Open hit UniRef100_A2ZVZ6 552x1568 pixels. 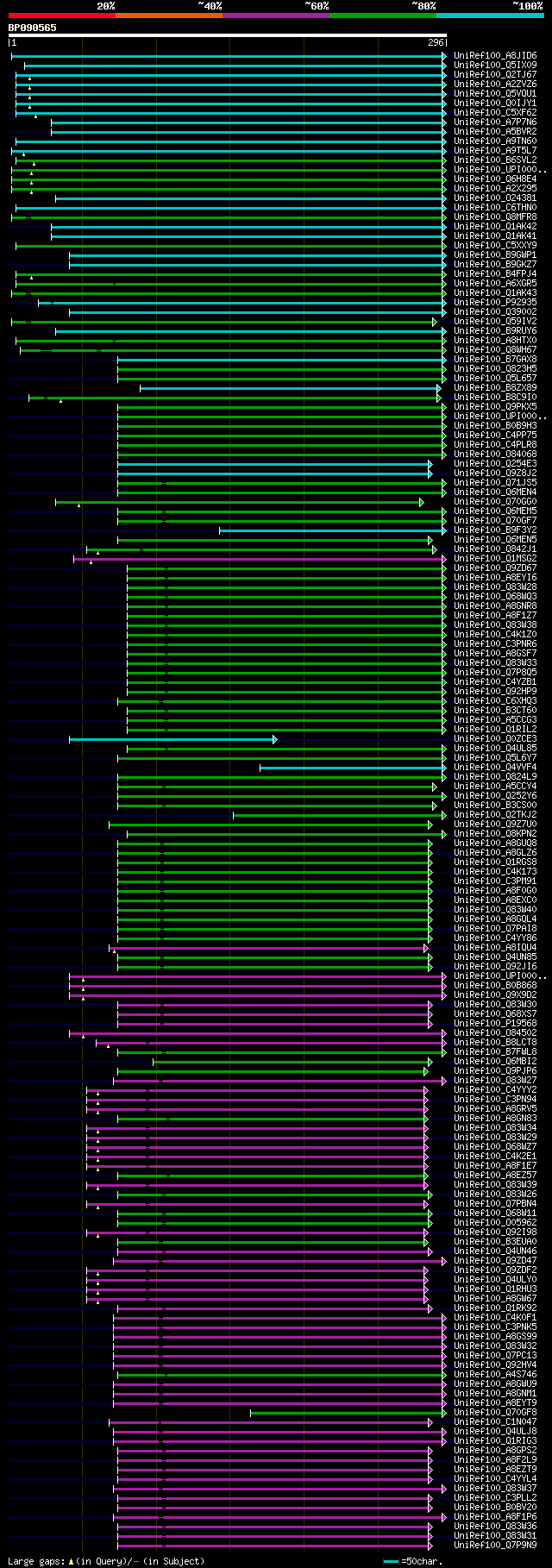click(495, 85)
